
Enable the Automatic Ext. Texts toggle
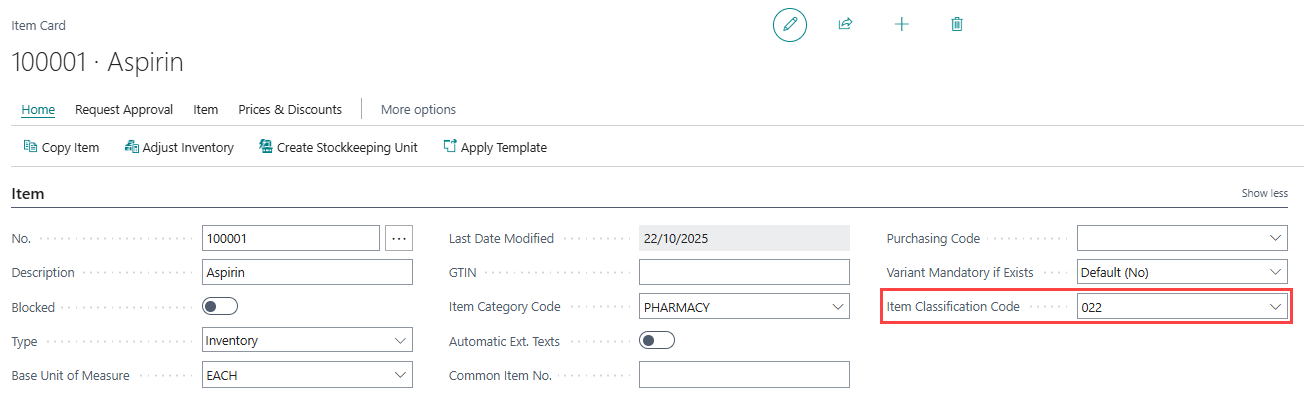[x=657, y=341]
